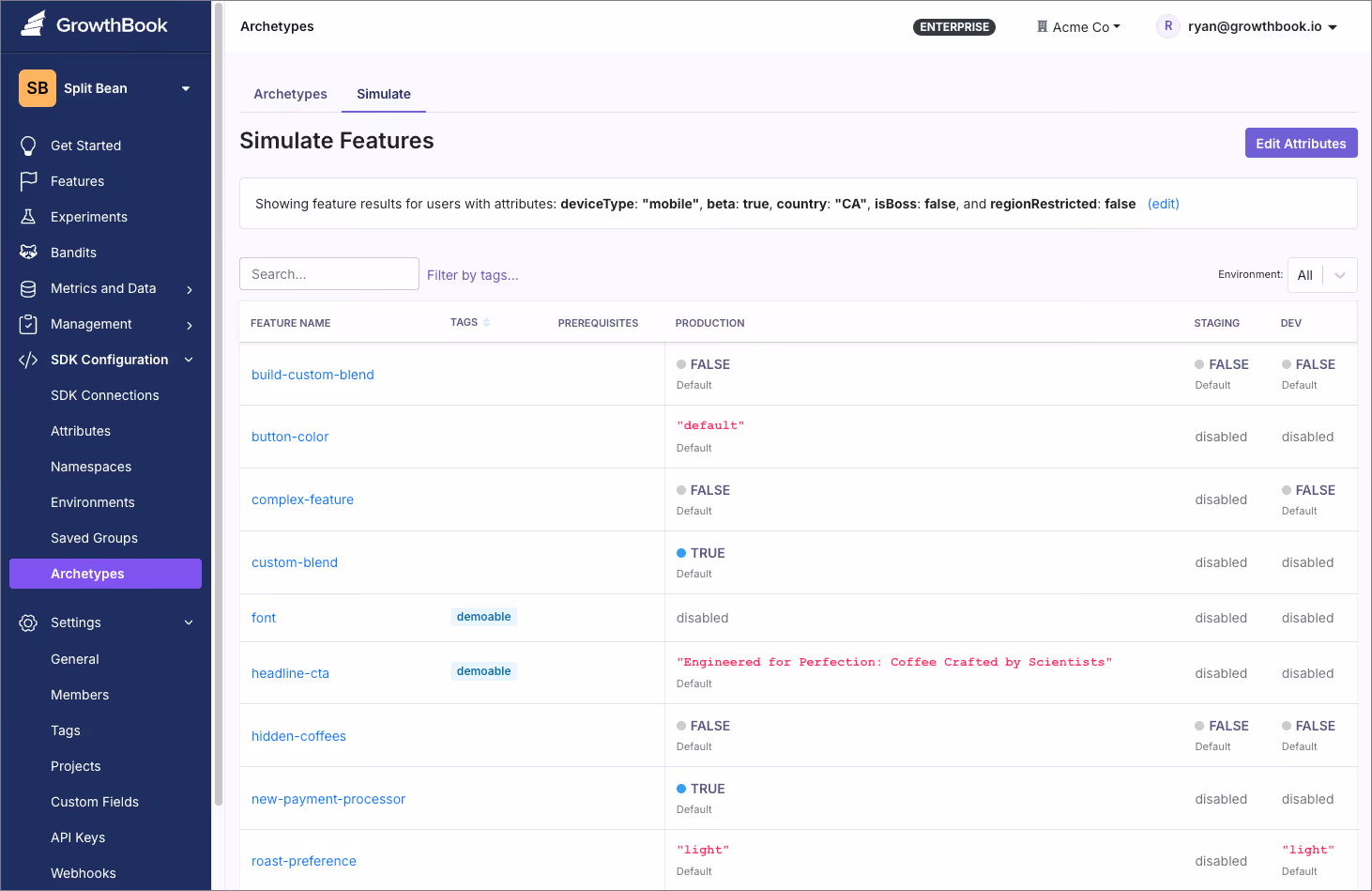This screenshot has height=891, width=1372.
Task: Click the Features flag icon in sidebar
Action: (x=29, y=181)
